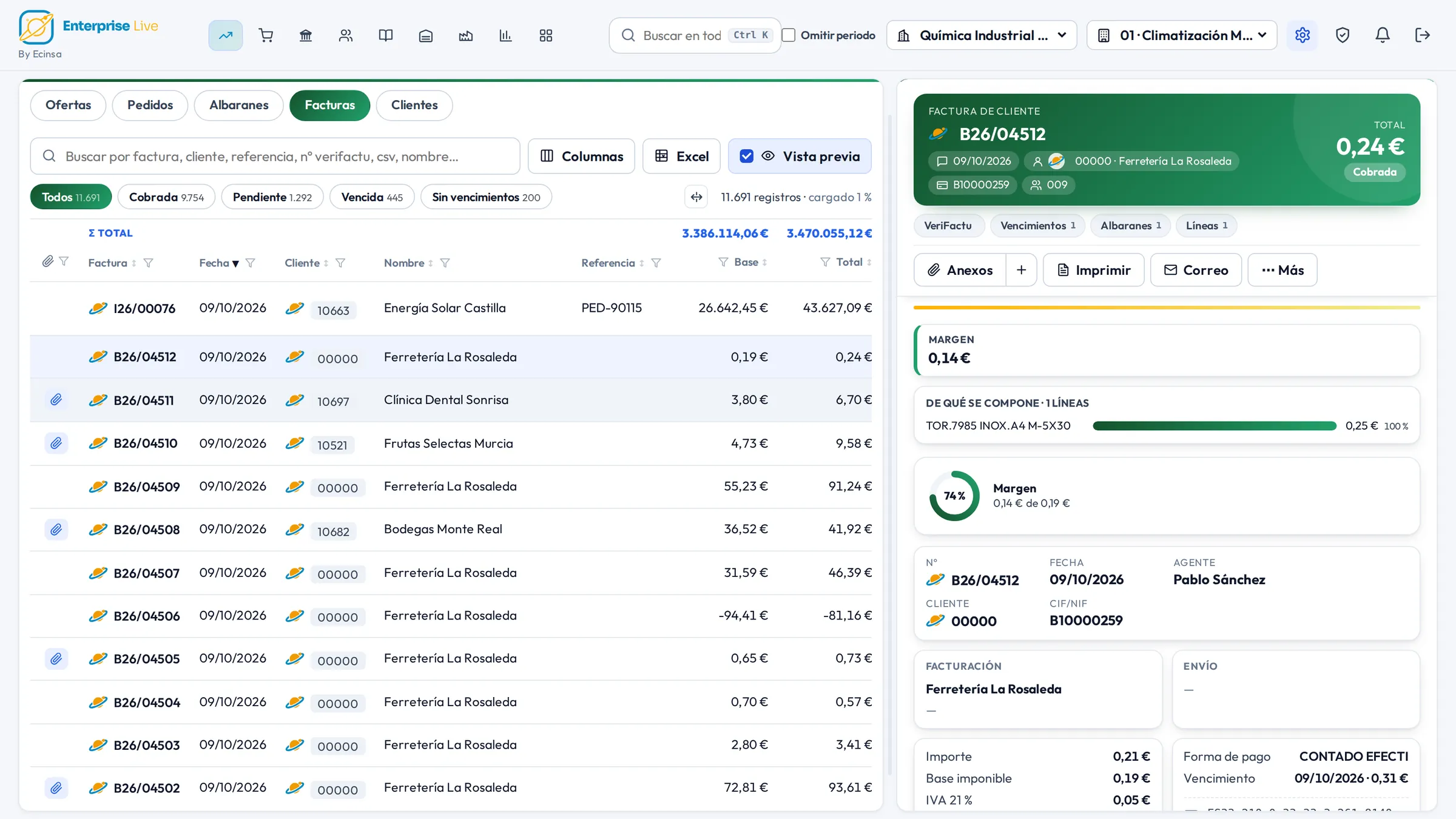Toggle the Vista previa checkbox
Viewport: 1456px width, 819px height.
(747, 156)
